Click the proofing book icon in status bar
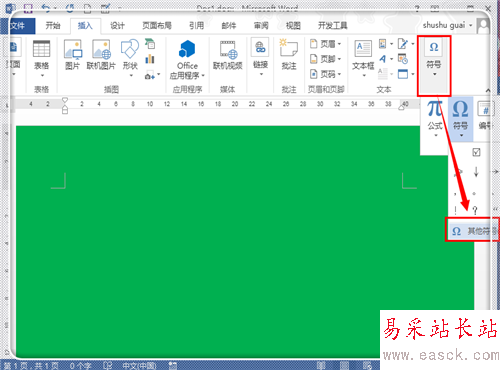 107,366
